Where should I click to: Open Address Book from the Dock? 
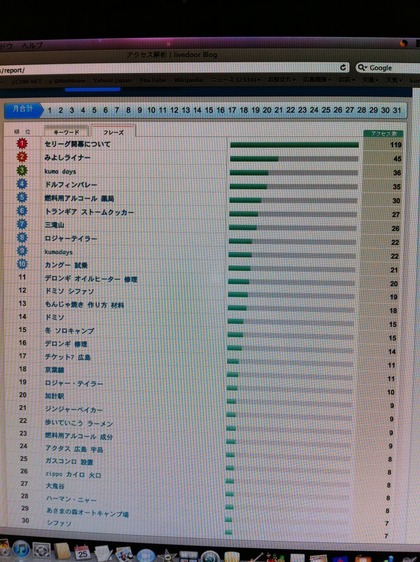[62, 552]
